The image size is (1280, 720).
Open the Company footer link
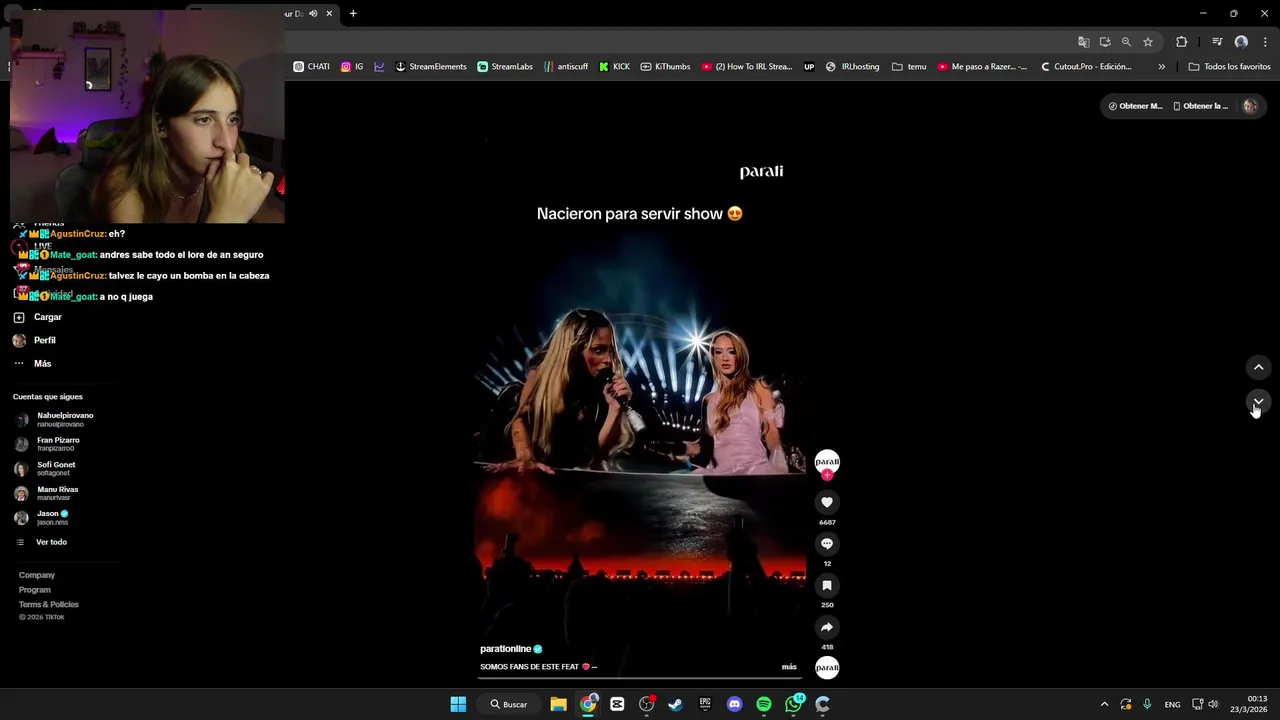tap(37, 575)
